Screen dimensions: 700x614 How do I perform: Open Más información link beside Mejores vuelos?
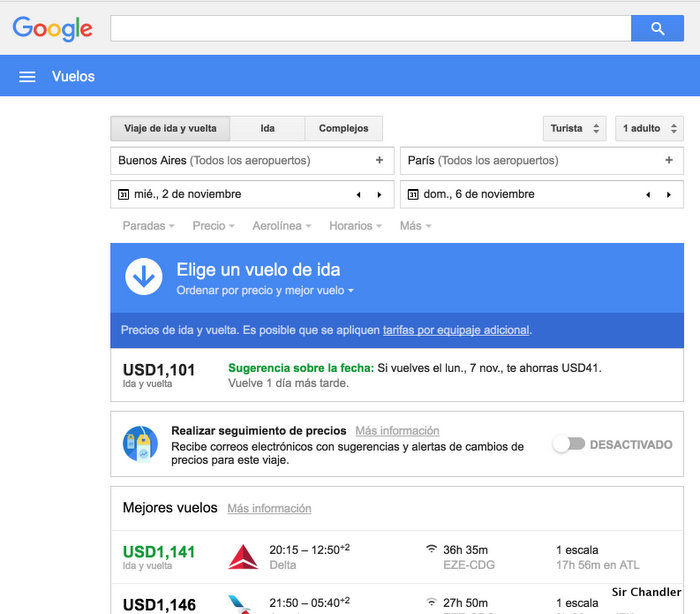[x=269, y=509]
